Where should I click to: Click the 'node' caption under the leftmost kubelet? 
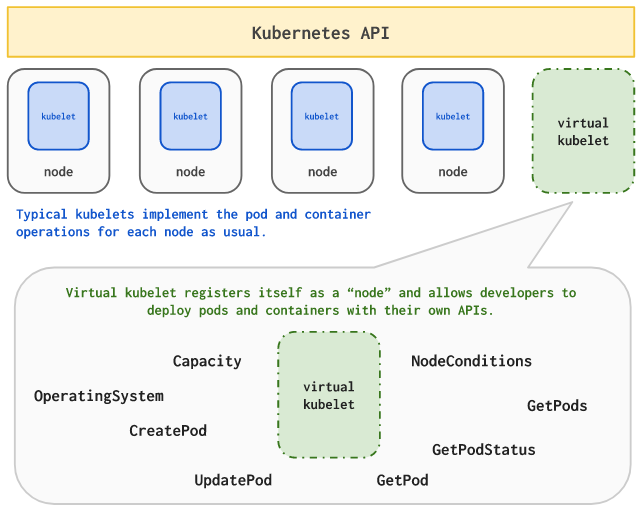click(58, 172)
